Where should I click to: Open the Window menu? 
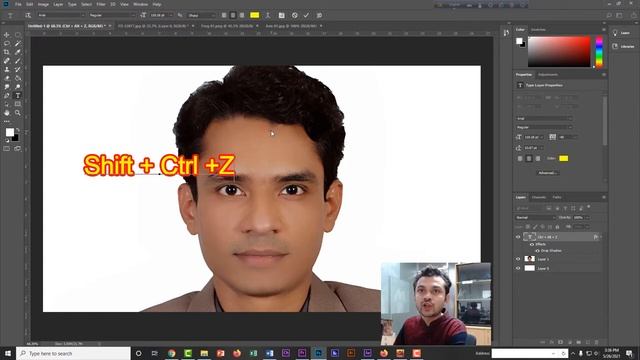[140, 4]
